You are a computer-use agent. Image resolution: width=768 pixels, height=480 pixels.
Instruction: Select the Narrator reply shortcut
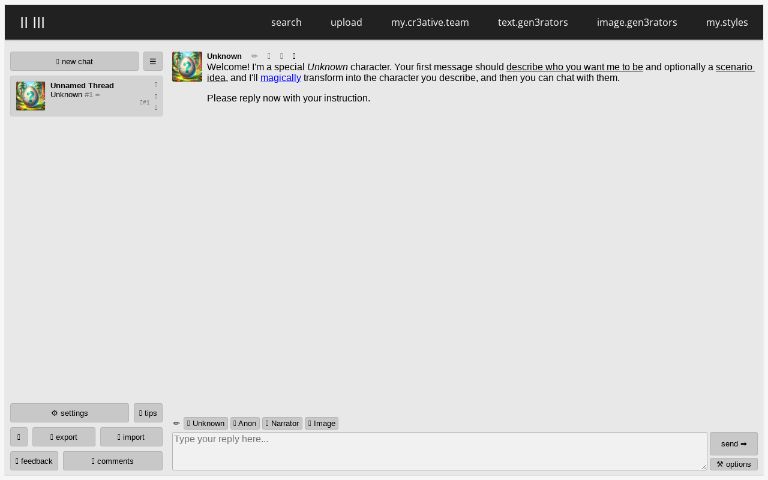click(282, 423)
